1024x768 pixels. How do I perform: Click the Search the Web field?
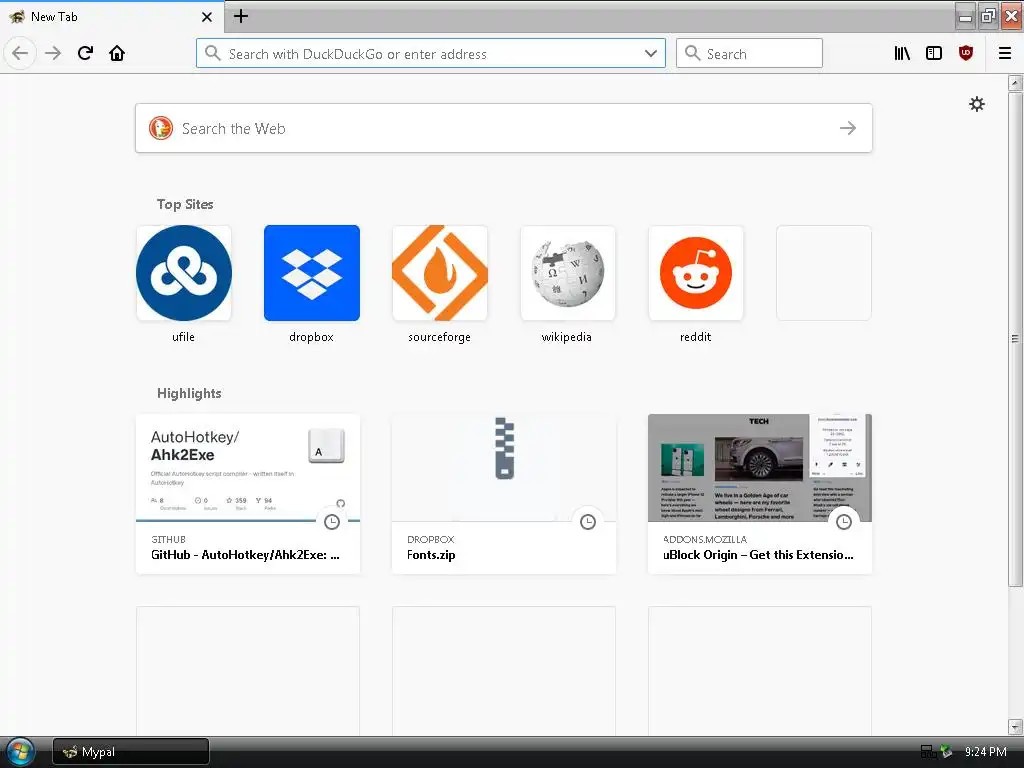point(504,128)
